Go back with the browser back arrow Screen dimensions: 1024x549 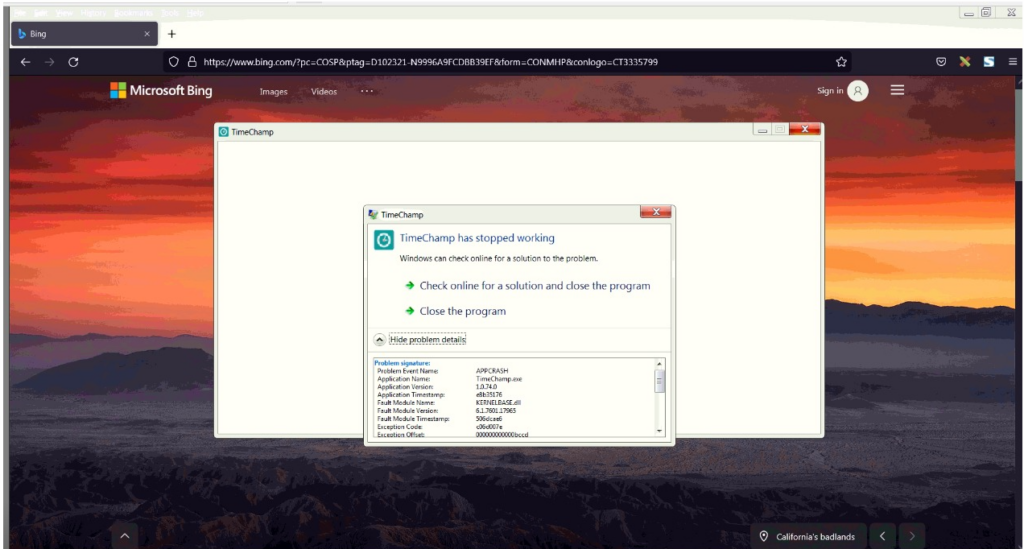25,62
